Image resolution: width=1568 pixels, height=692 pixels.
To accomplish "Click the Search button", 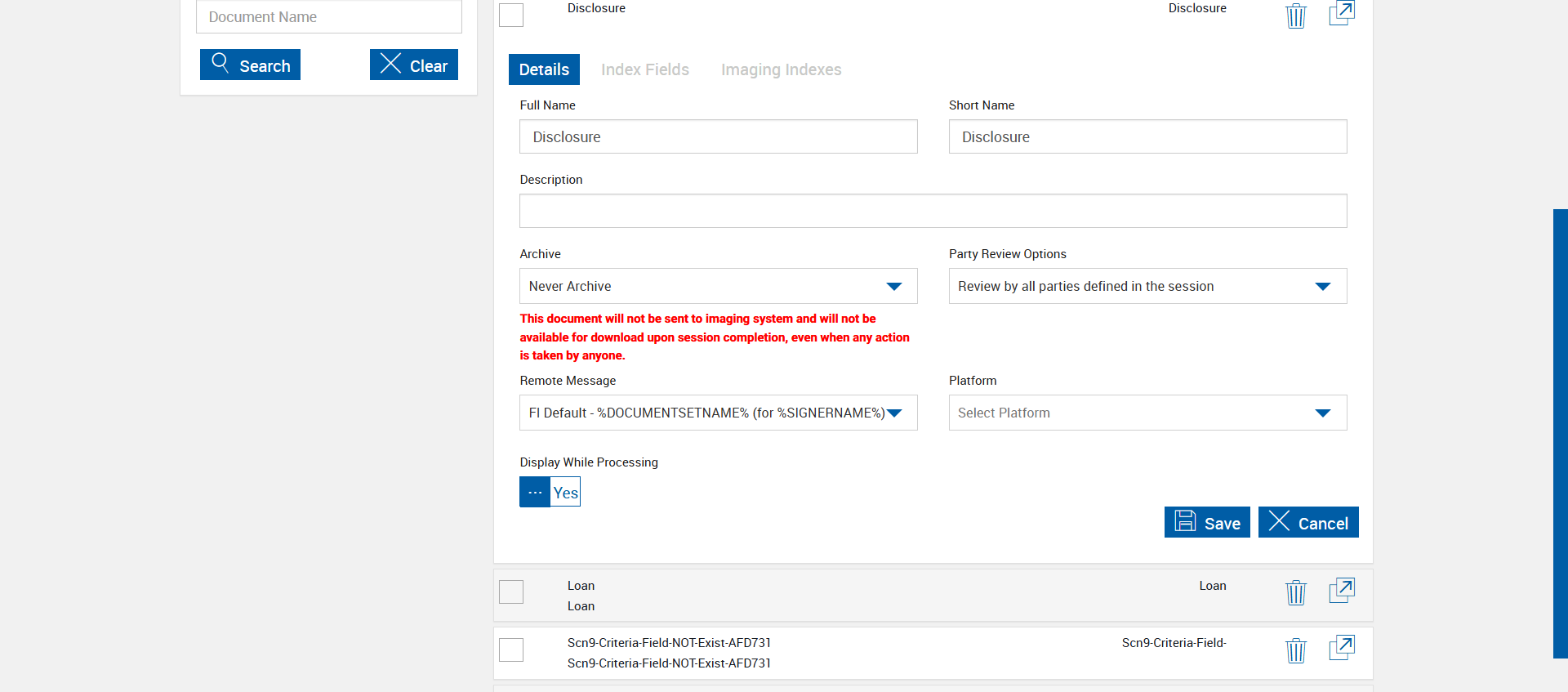I will click(250, 65).
